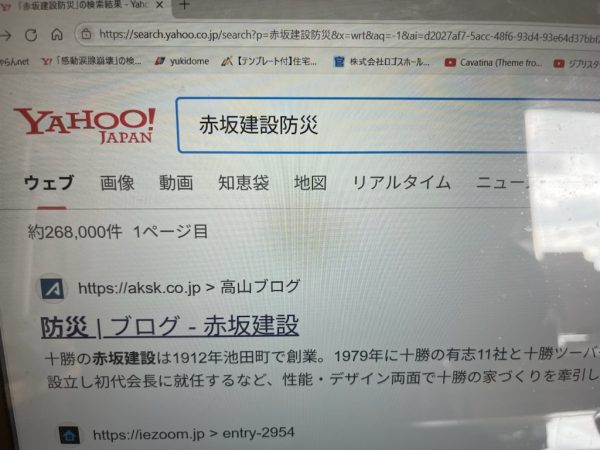Open the 【テンプレート付】住宅 bookmark
This screenshot has height=450, width=600.
coord(269,61)
